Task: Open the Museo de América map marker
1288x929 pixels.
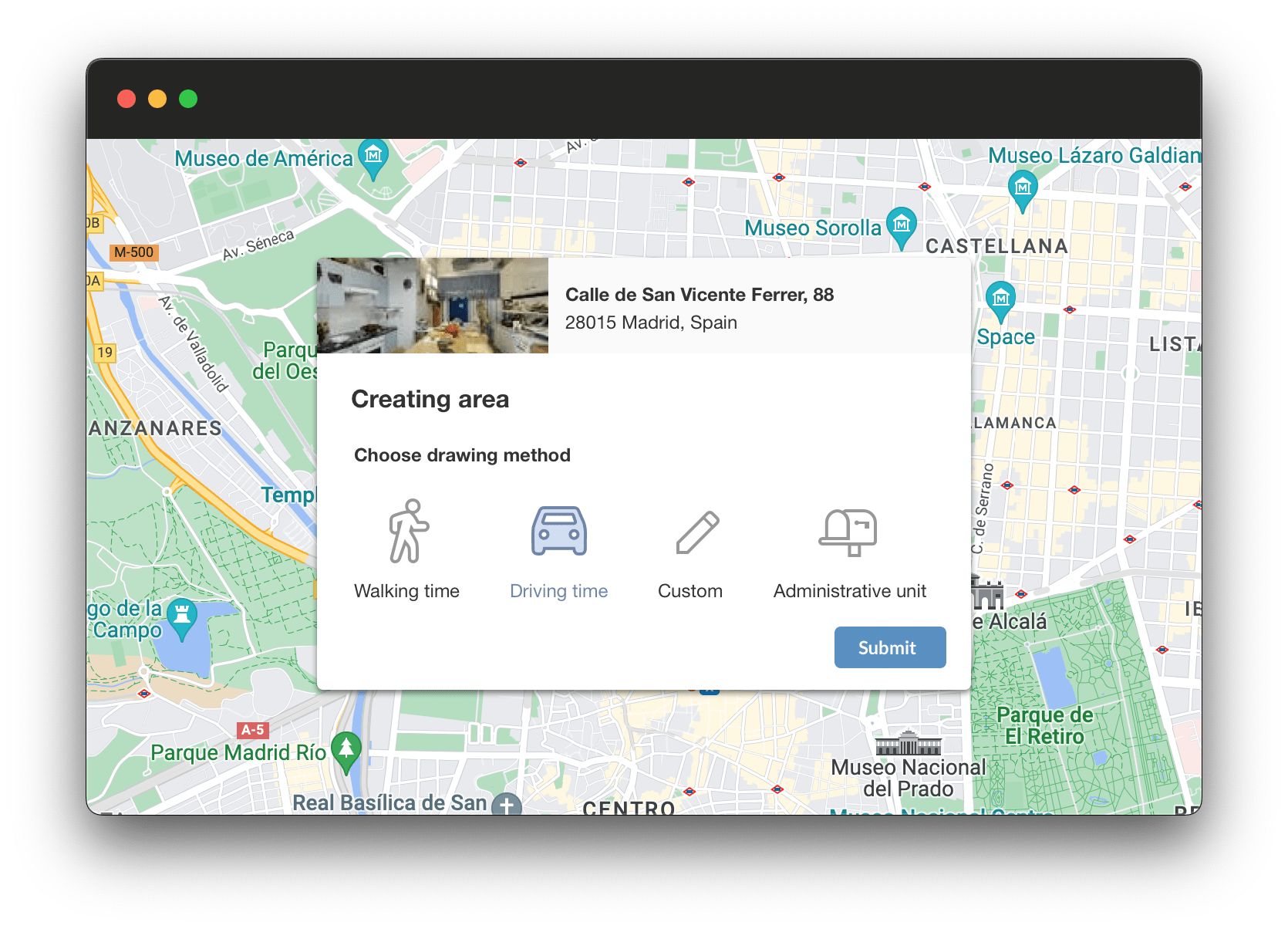Action: [x=373, y=157]
